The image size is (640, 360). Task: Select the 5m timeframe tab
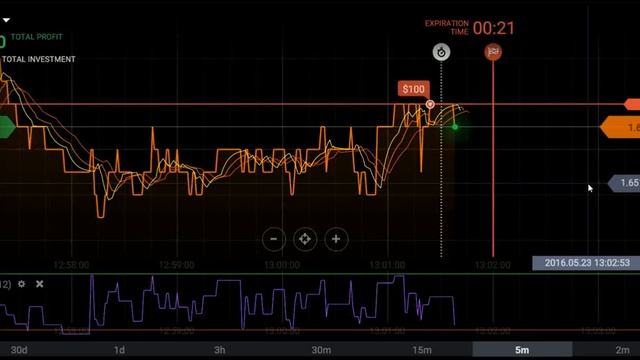522,350
